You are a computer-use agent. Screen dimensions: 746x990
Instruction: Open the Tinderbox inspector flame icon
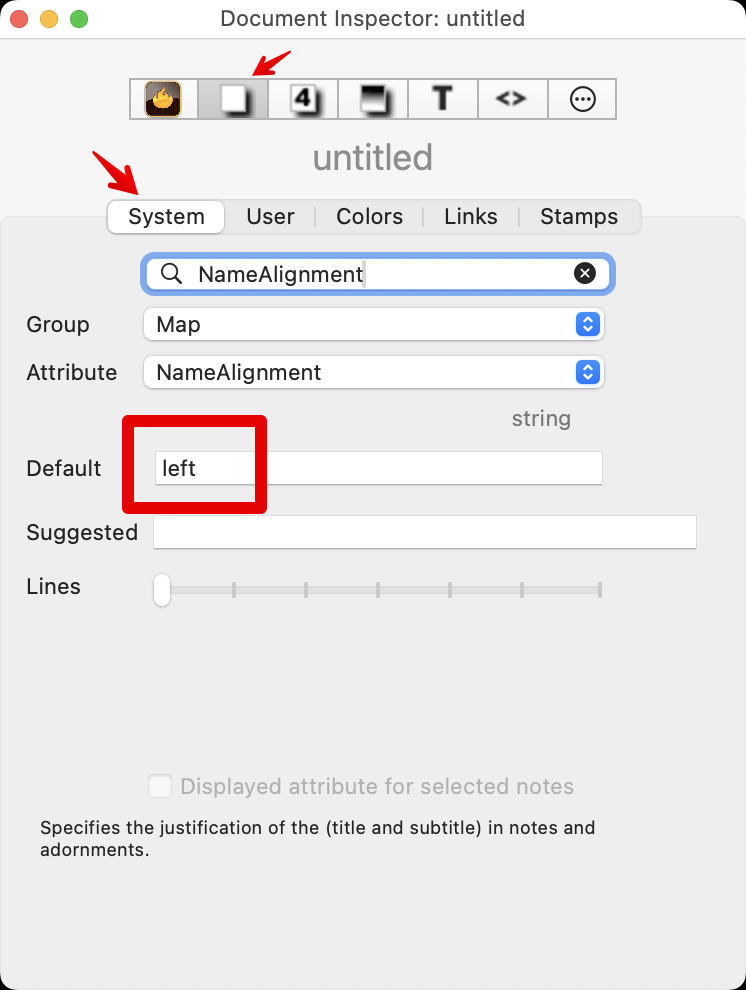163,99
